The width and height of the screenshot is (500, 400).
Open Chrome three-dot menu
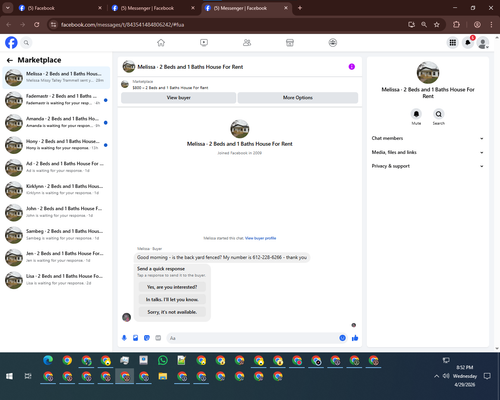[491, 25]
